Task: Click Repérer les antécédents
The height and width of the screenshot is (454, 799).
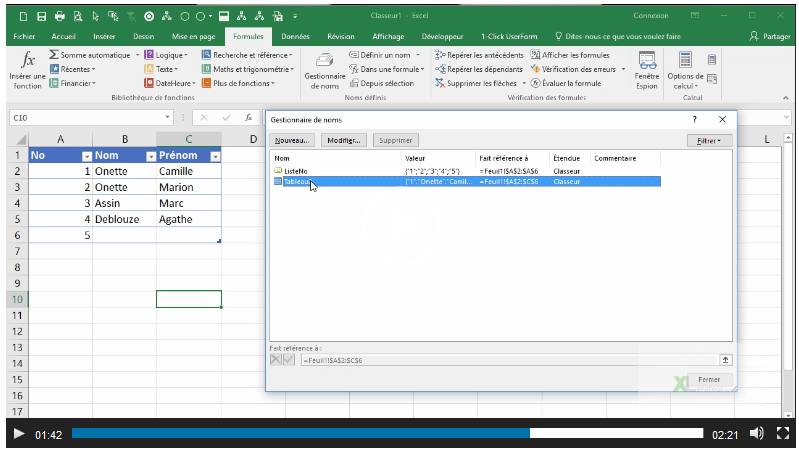Action: pyautogui.click(x=480, y=55)
